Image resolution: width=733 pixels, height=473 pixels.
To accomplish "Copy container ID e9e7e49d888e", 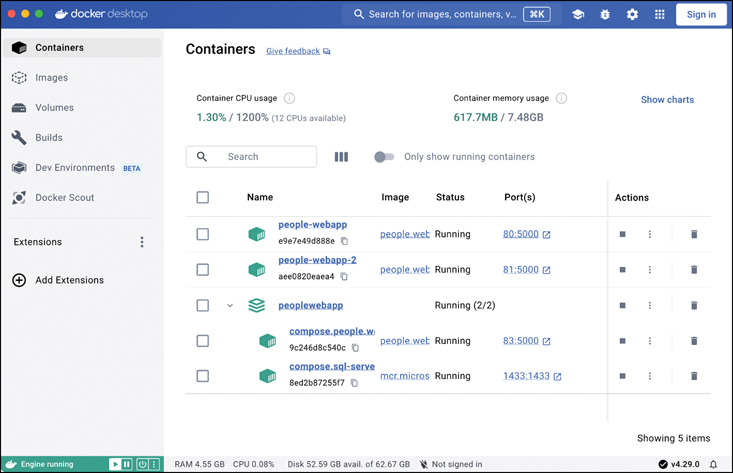I will 345,242.
